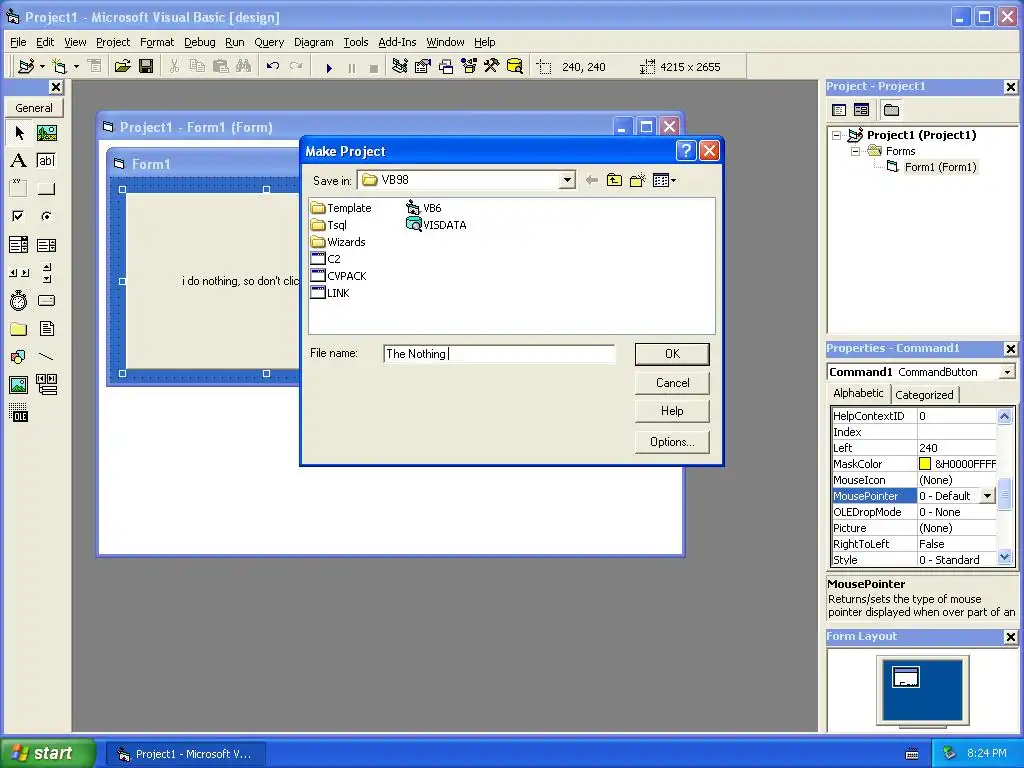Click Up One Level in Make Project dialog
Screen dimensions: 1024x768
[615, 180]
